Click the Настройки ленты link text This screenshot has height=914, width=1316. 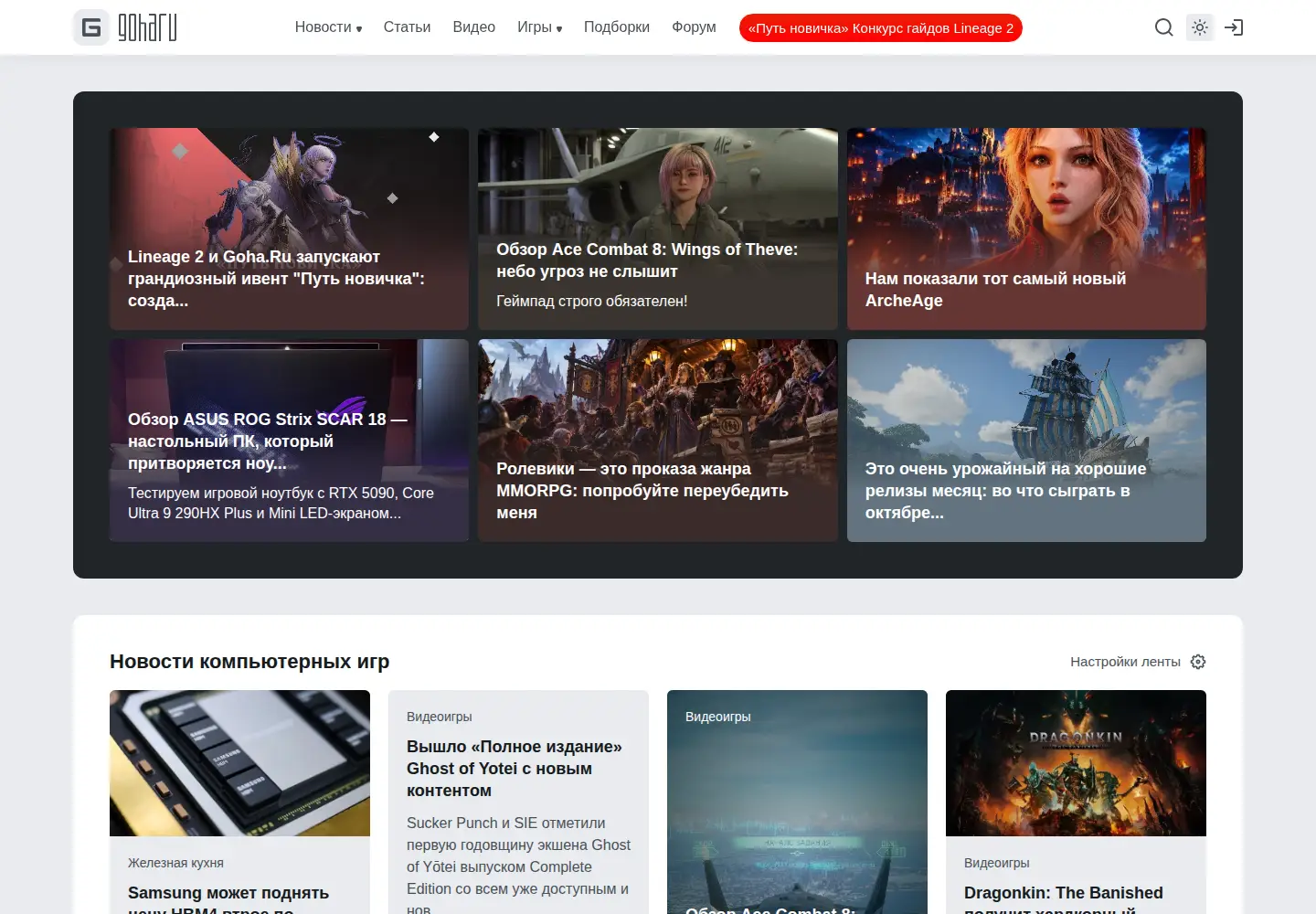[1125, 662]
